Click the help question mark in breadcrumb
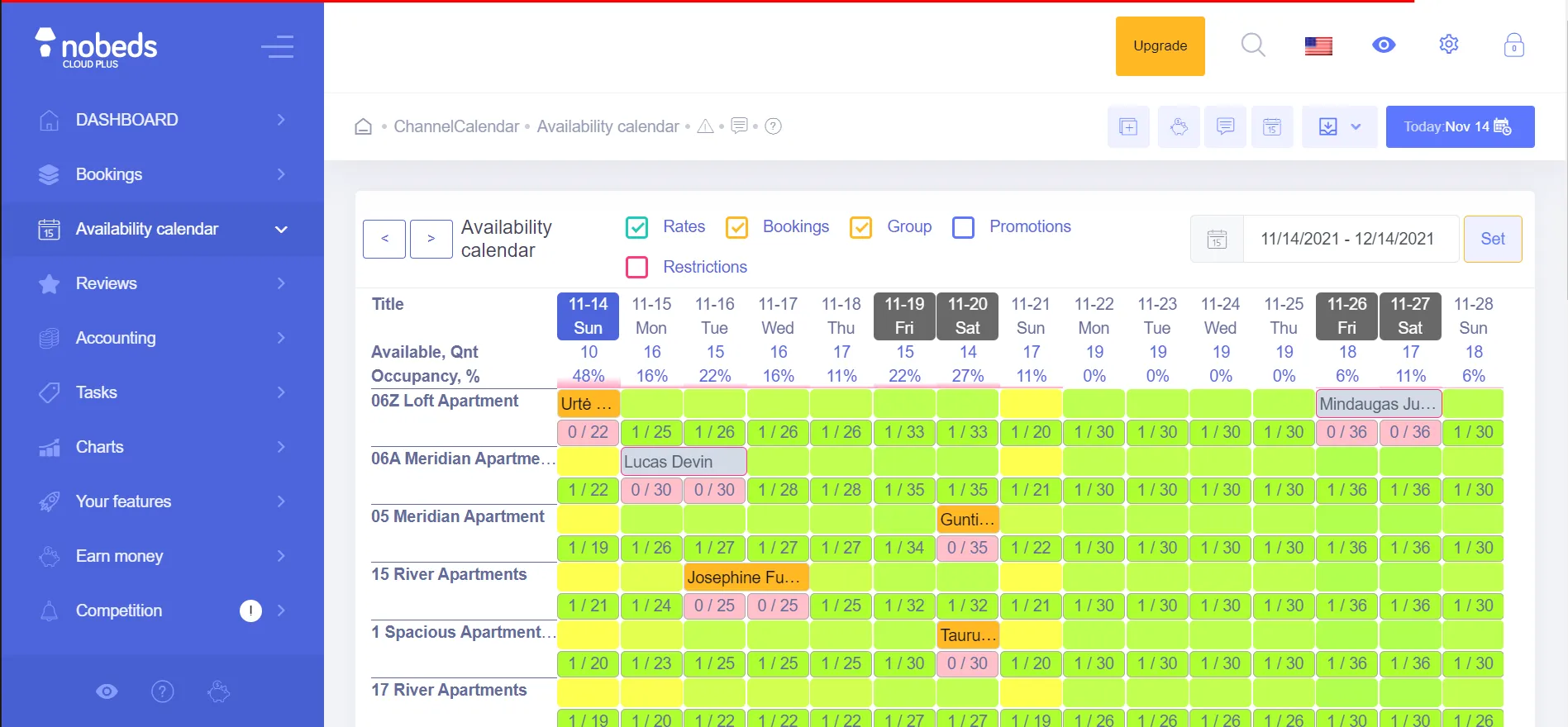Image resolution: width=1568 pixels, height=727 pixels. (x=773, y=126)
